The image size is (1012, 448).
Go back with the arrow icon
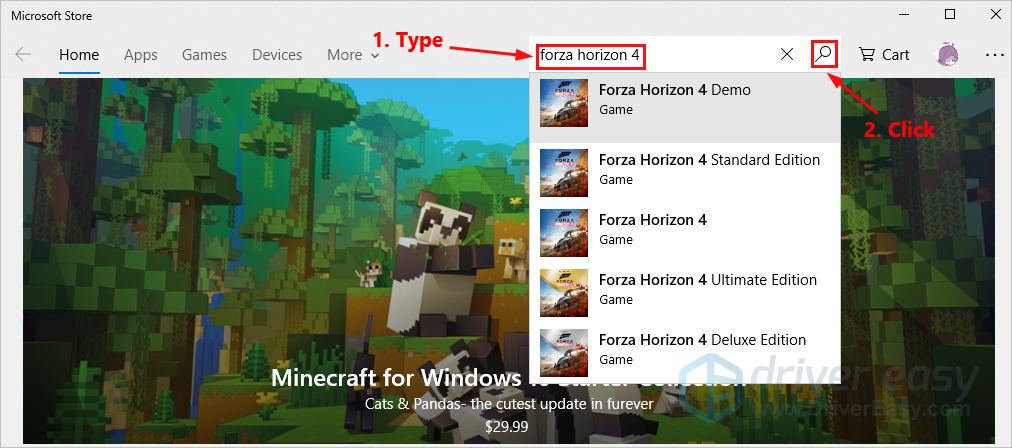pos(23,55)
